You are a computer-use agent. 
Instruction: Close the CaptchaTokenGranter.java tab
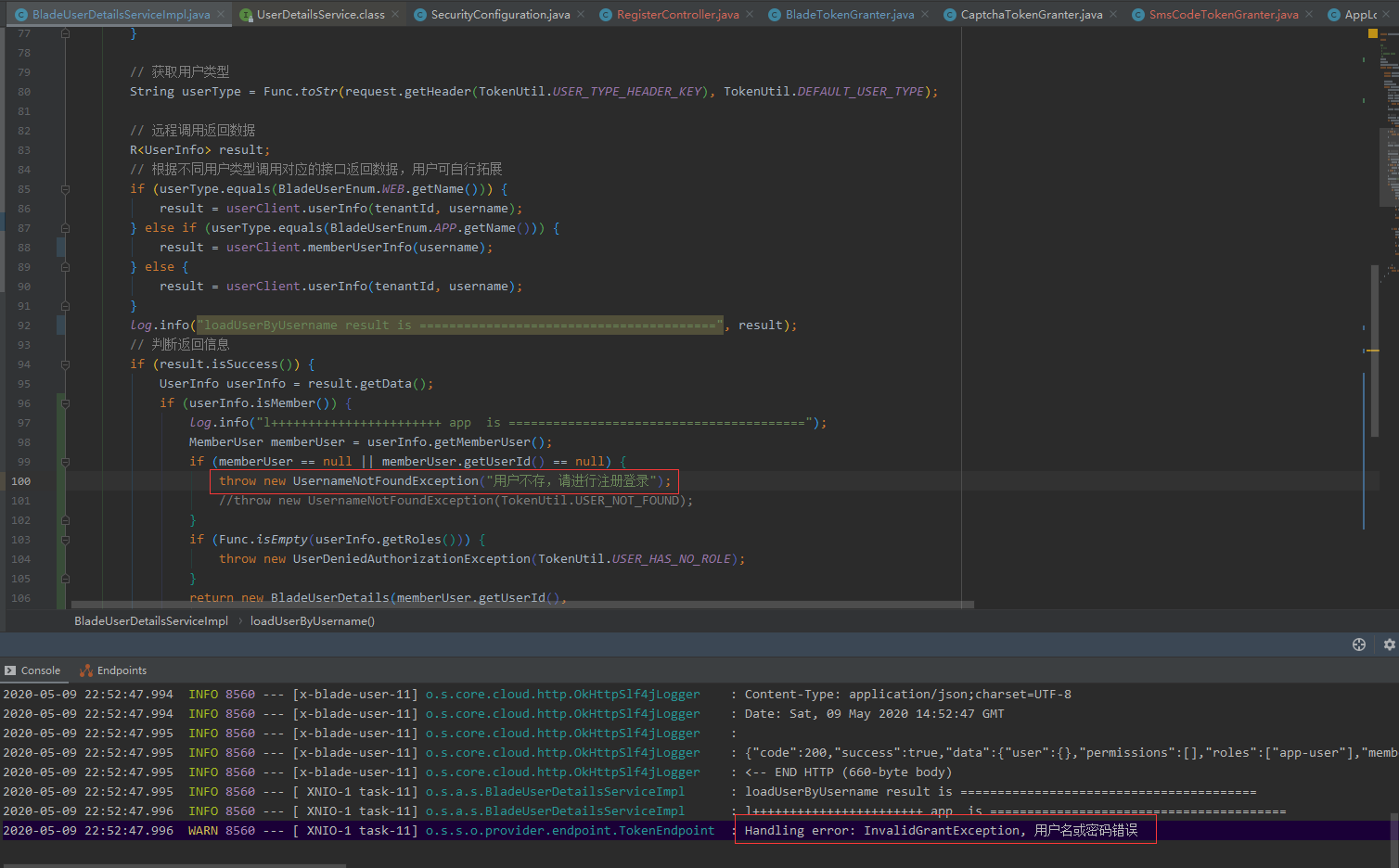click(1113, 14)
